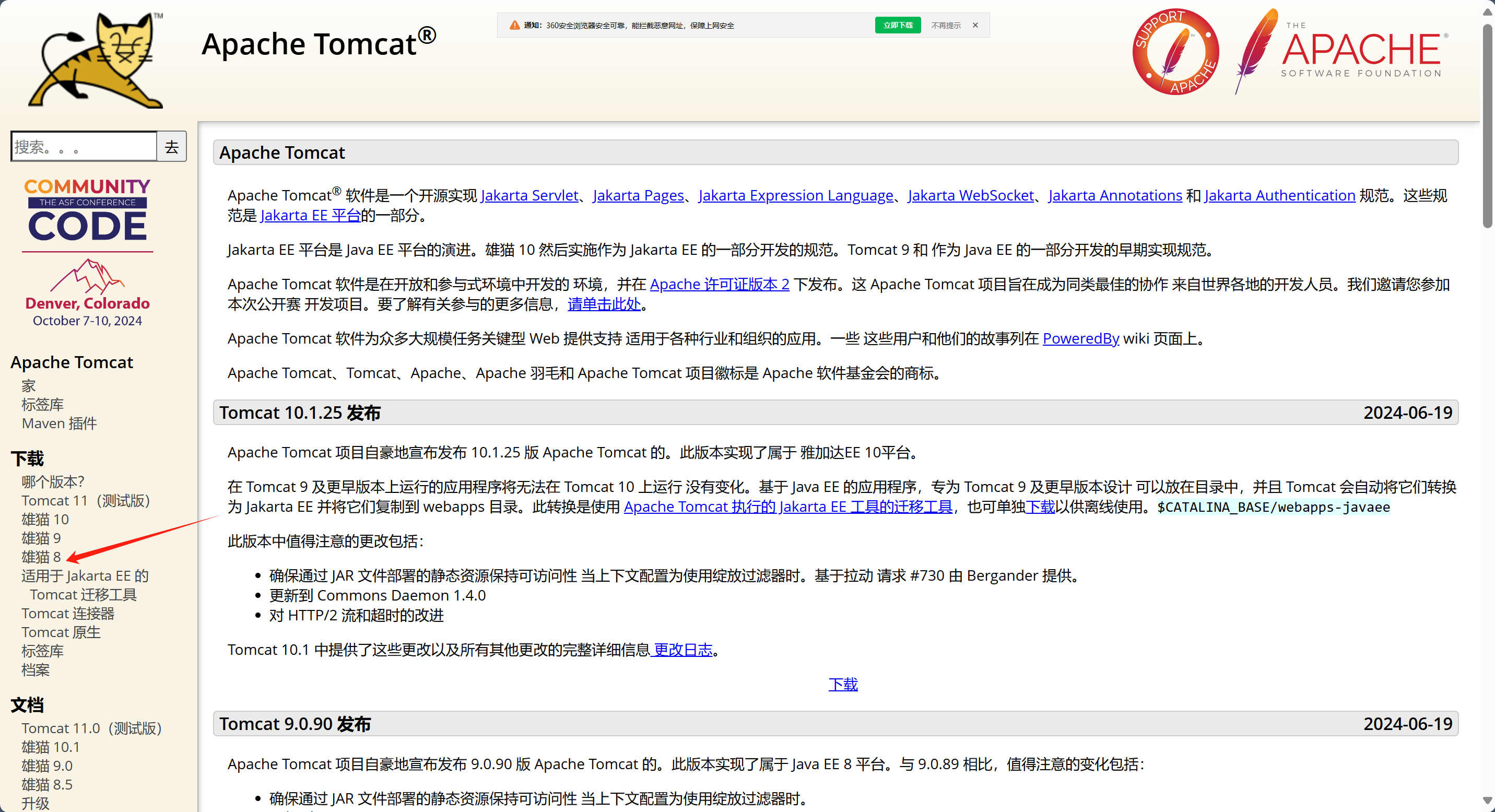Click the 更改日志 changelog link
The height and width of the screenshot is (812, 1495).
[x=682, y=650]
